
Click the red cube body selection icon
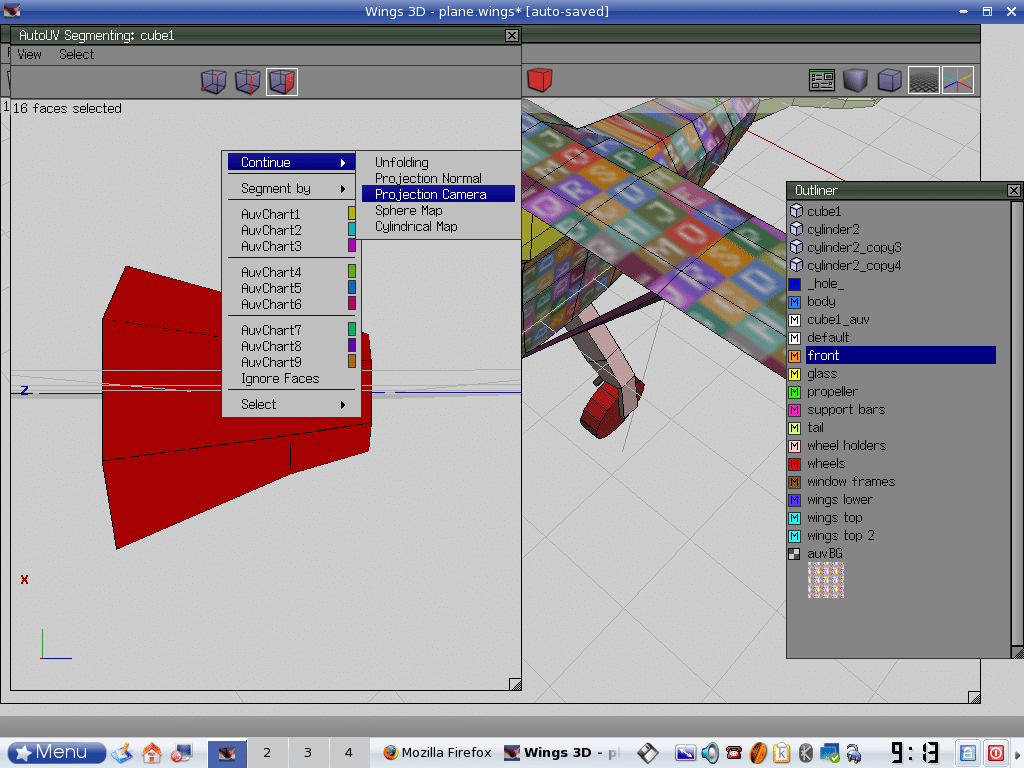(x=540, y=80)
